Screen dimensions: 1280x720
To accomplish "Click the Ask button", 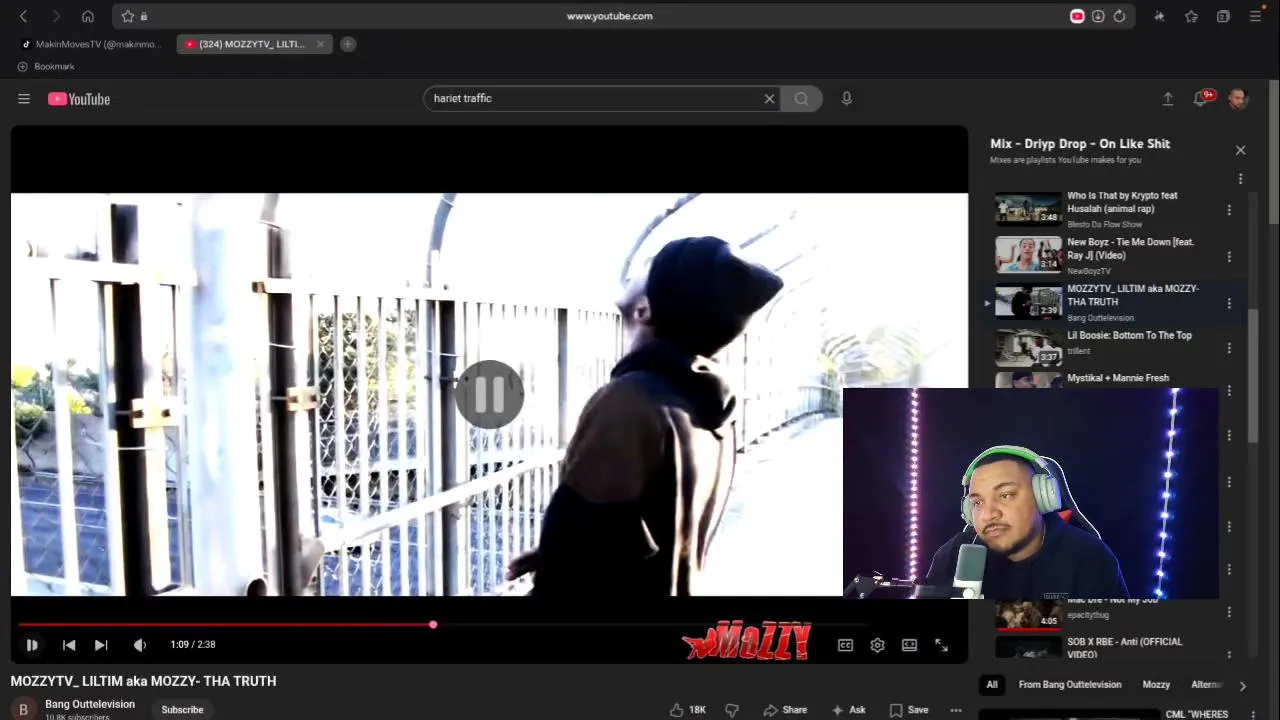I will (x=848, y=710).
